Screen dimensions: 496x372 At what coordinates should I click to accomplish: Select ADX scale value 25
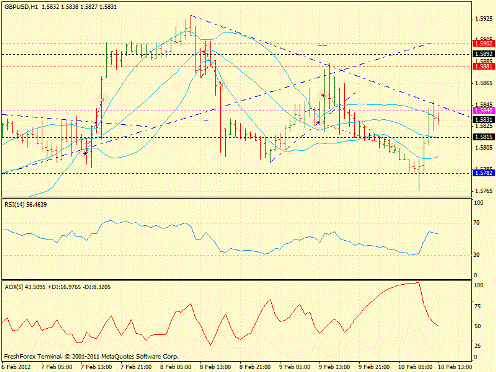(x=477, y=346)
